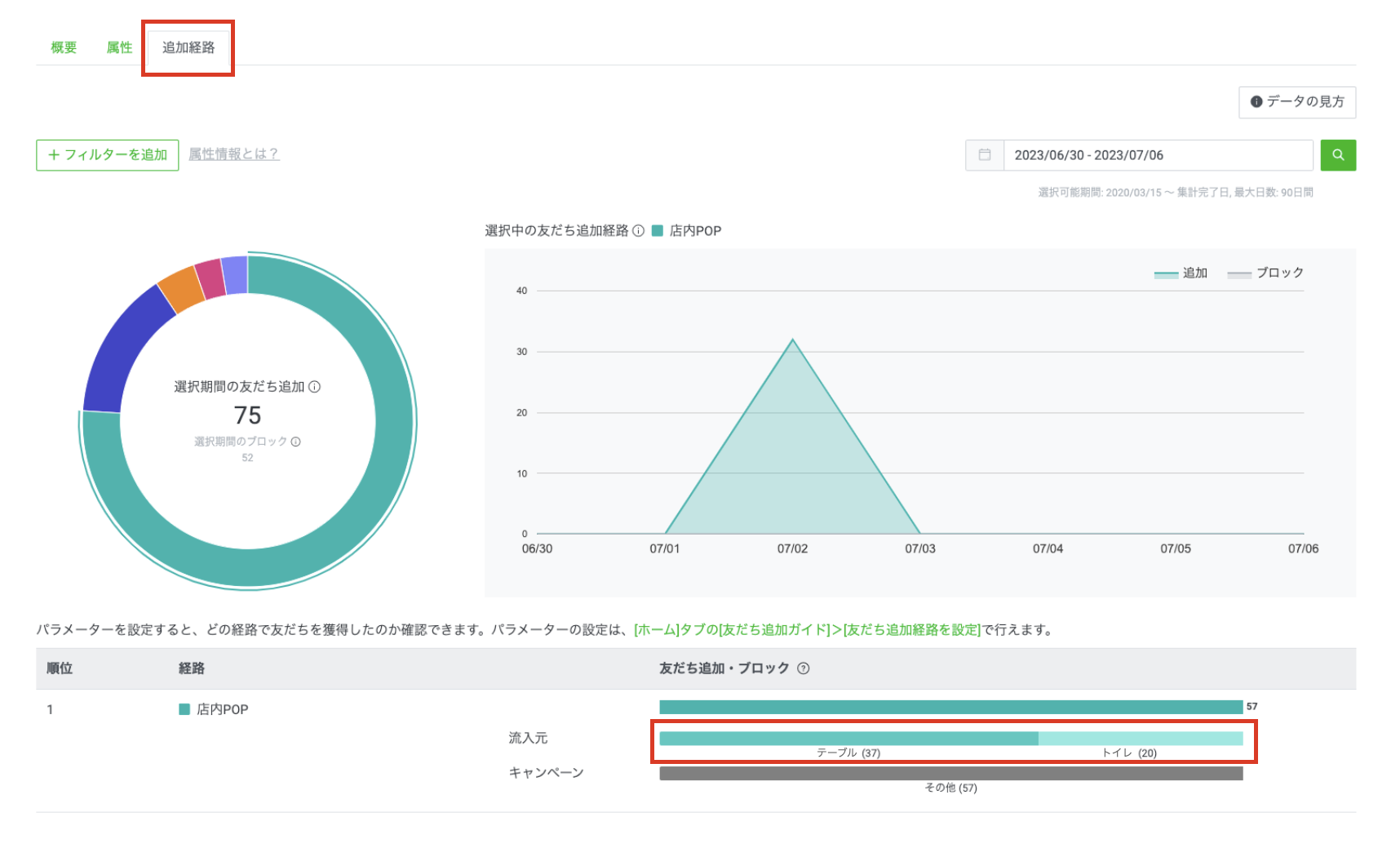Click the 店内POP row label
The image size is (1400, 857).
pos(223,710)
